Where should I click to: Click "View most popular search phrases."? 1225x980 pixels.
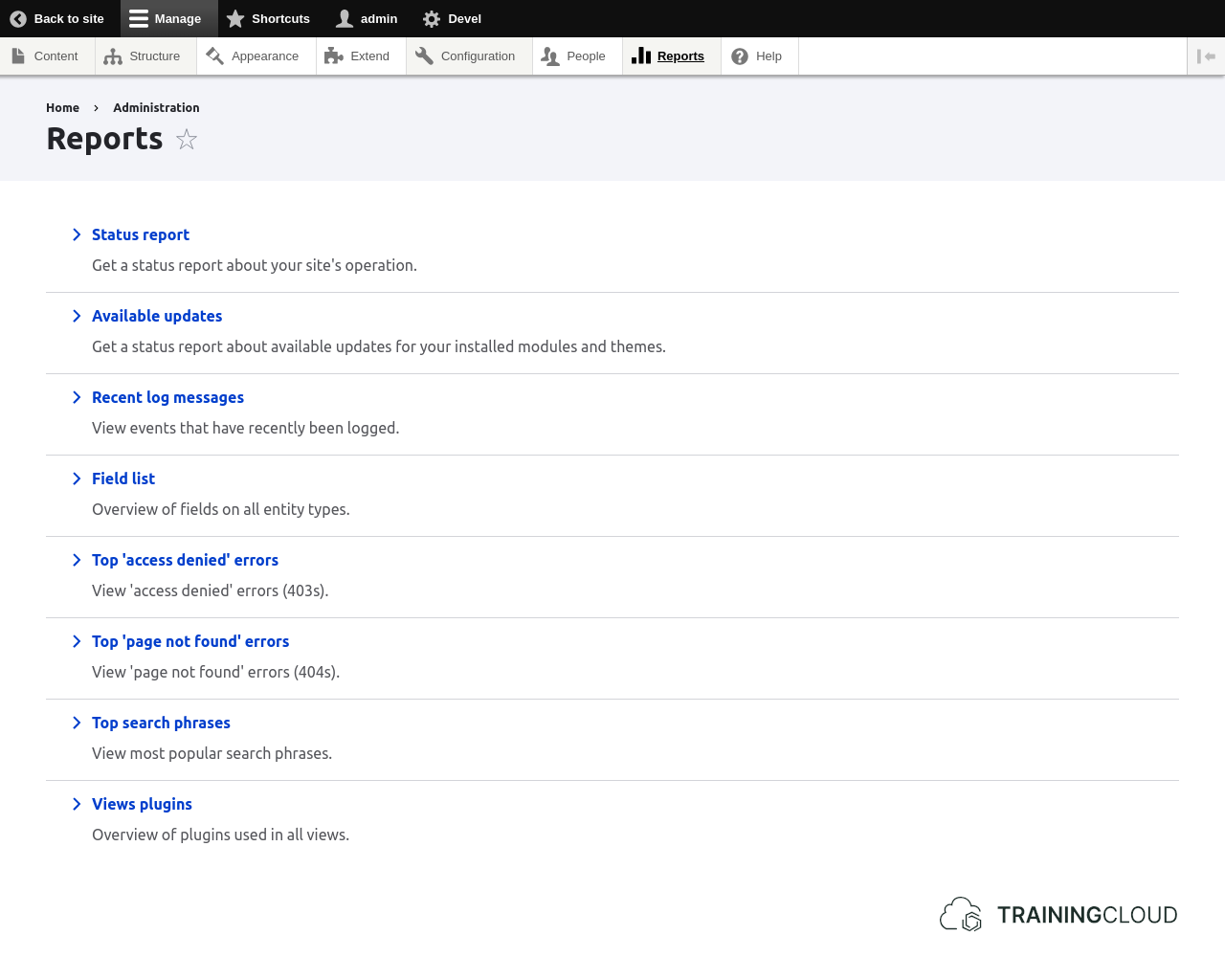[x=212, y=753]
